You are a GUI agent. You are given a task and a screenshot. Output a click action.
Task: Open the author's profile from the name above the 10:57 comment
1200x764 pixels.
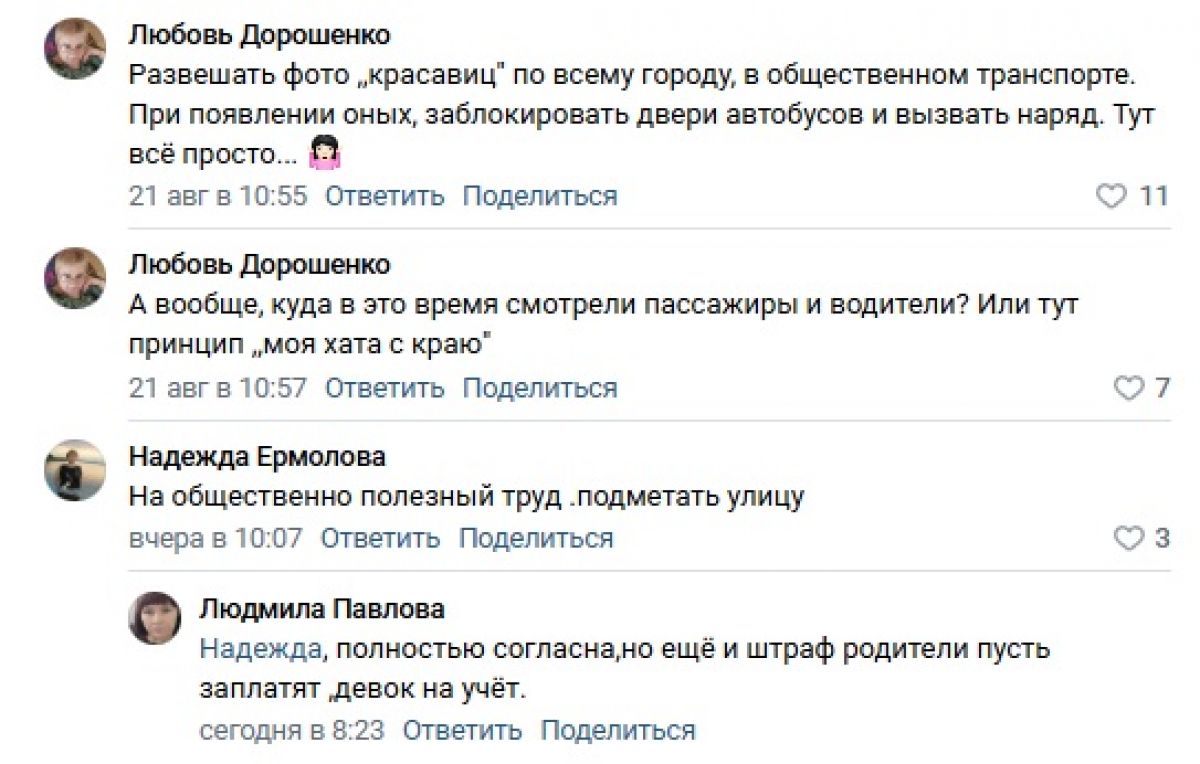tap(259, 265)
